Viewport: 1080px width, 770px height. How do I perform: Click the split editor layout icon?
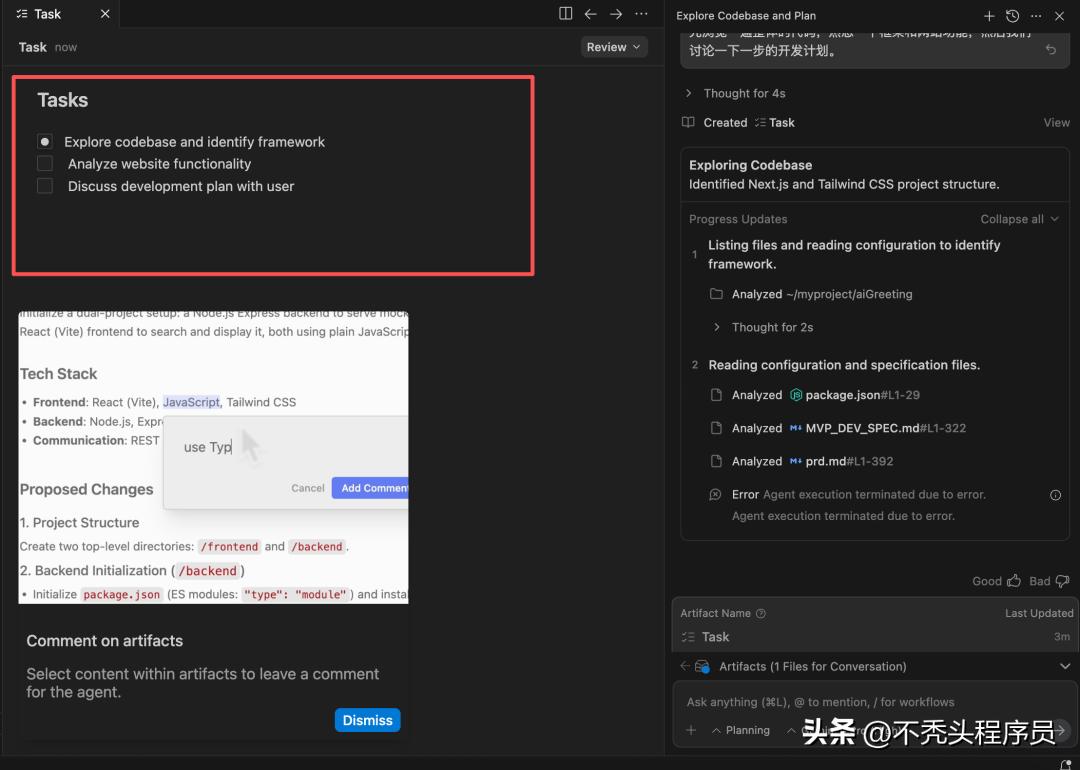click(566, 14)
